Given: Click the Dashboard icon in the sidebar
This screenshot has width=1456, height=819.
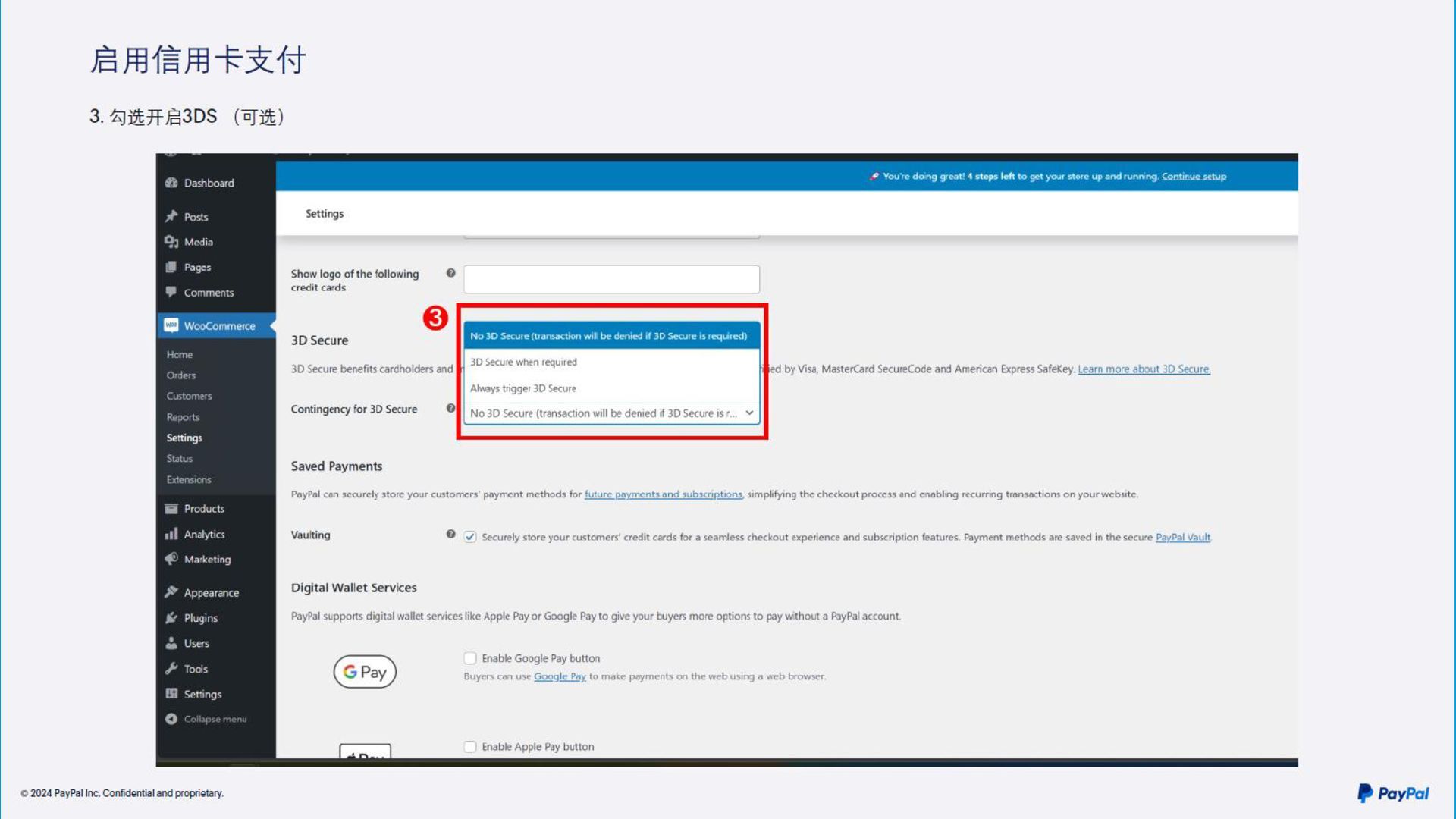Looking at the screenshot, I should click(x=171, y=183).
